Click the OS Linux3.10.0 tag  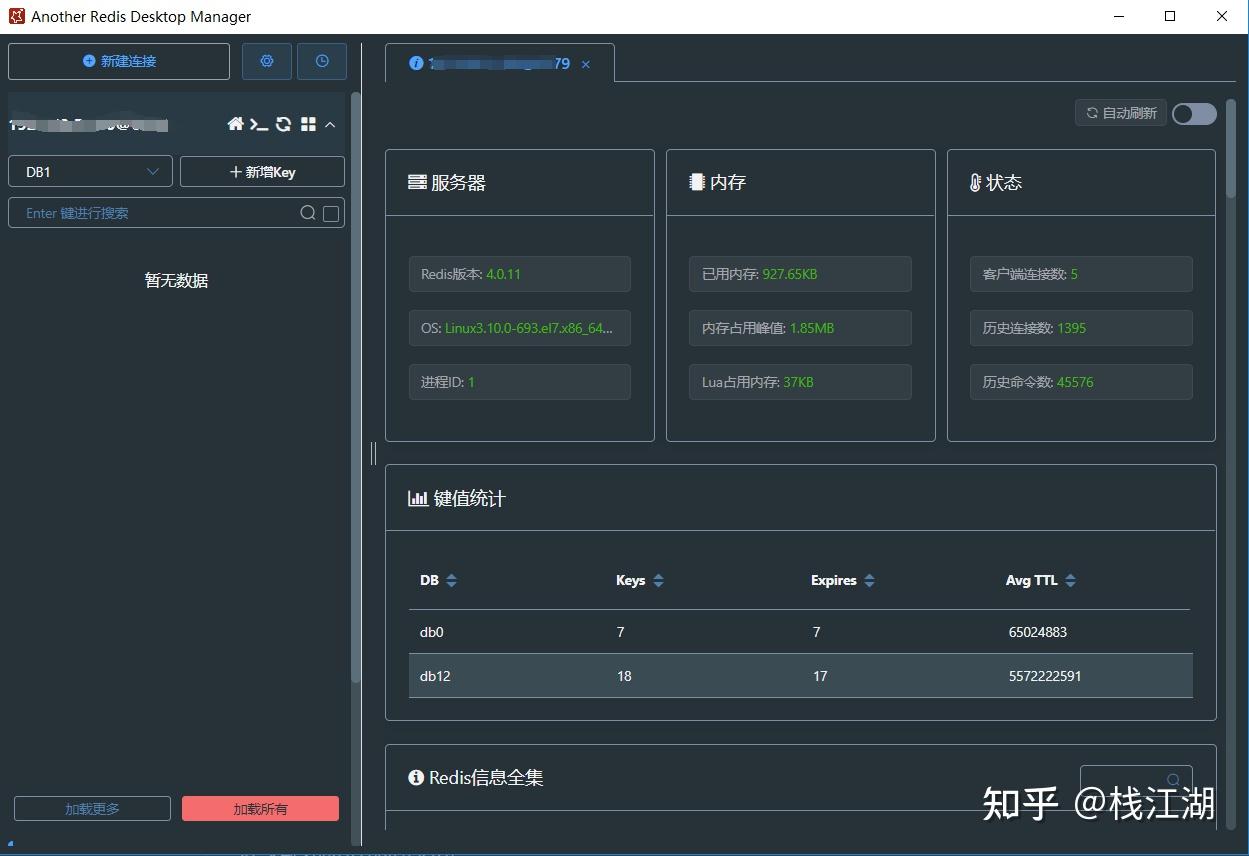tap(520, 328)
